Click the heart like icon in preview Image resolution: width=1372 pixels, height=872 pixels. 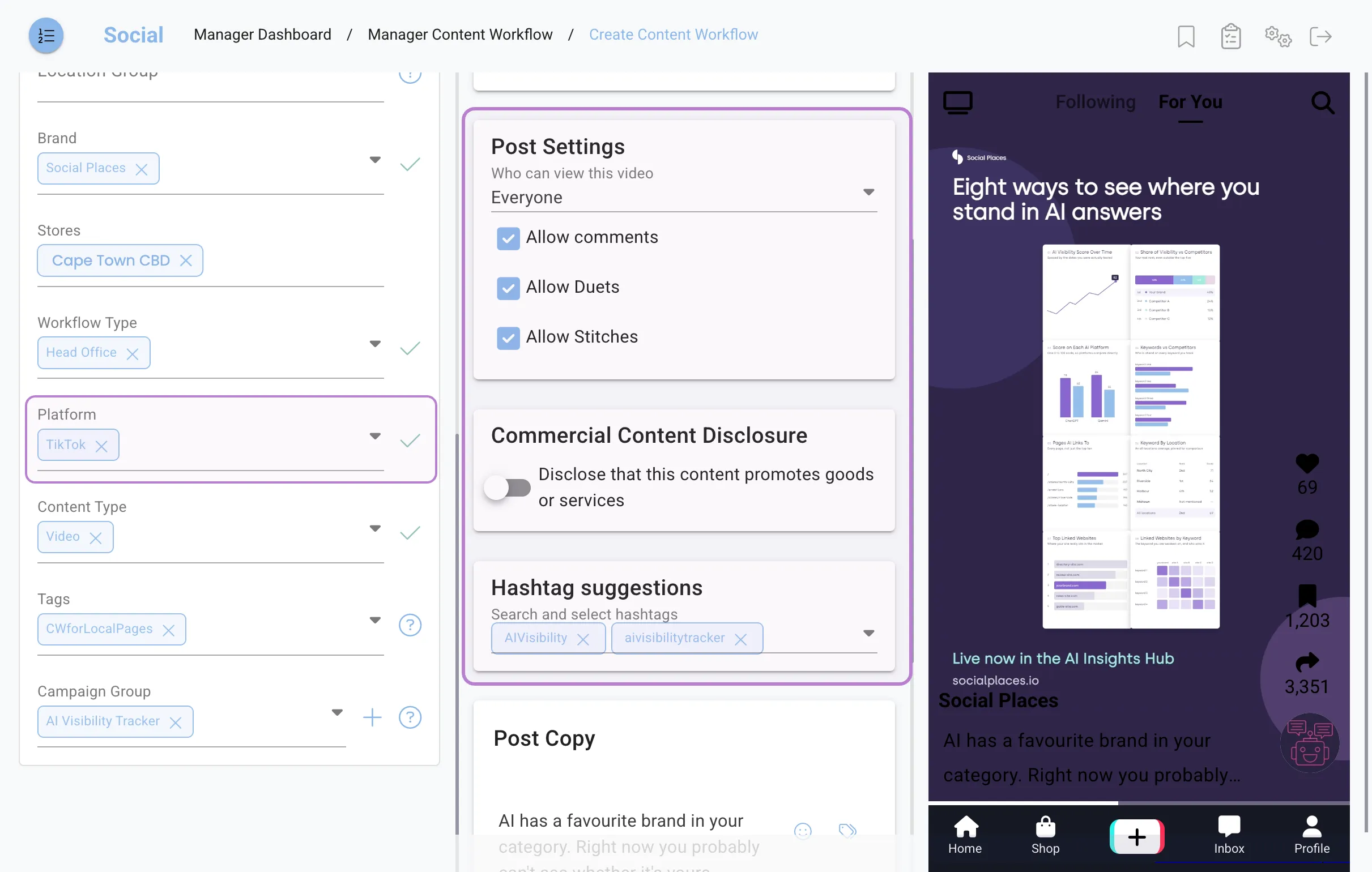coord(1307,464)
